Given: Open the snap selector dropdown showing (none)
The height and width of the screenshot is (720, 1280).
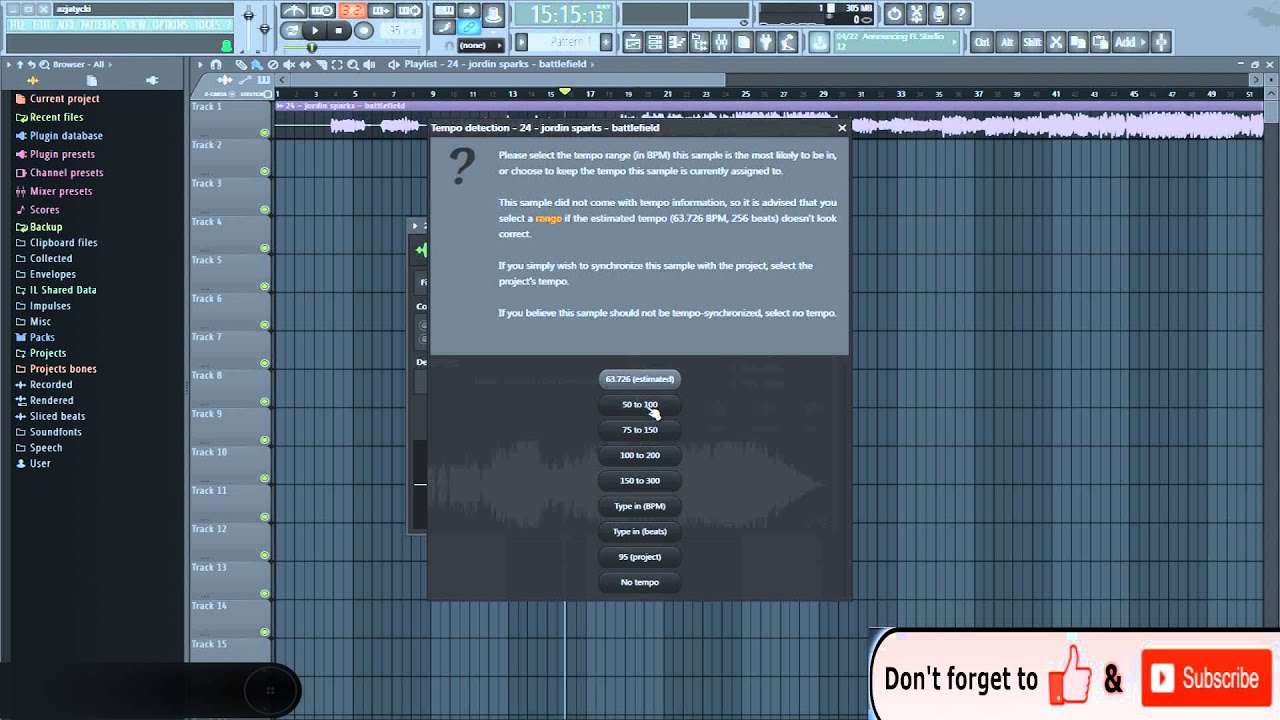Looking at the screenshot, I should click(x=479, y=45).
